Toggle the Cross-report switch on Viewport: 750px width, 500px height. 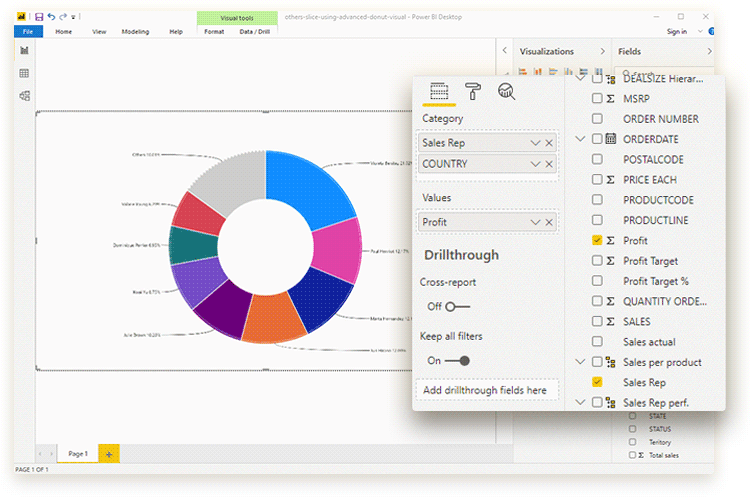pos(457,306)
